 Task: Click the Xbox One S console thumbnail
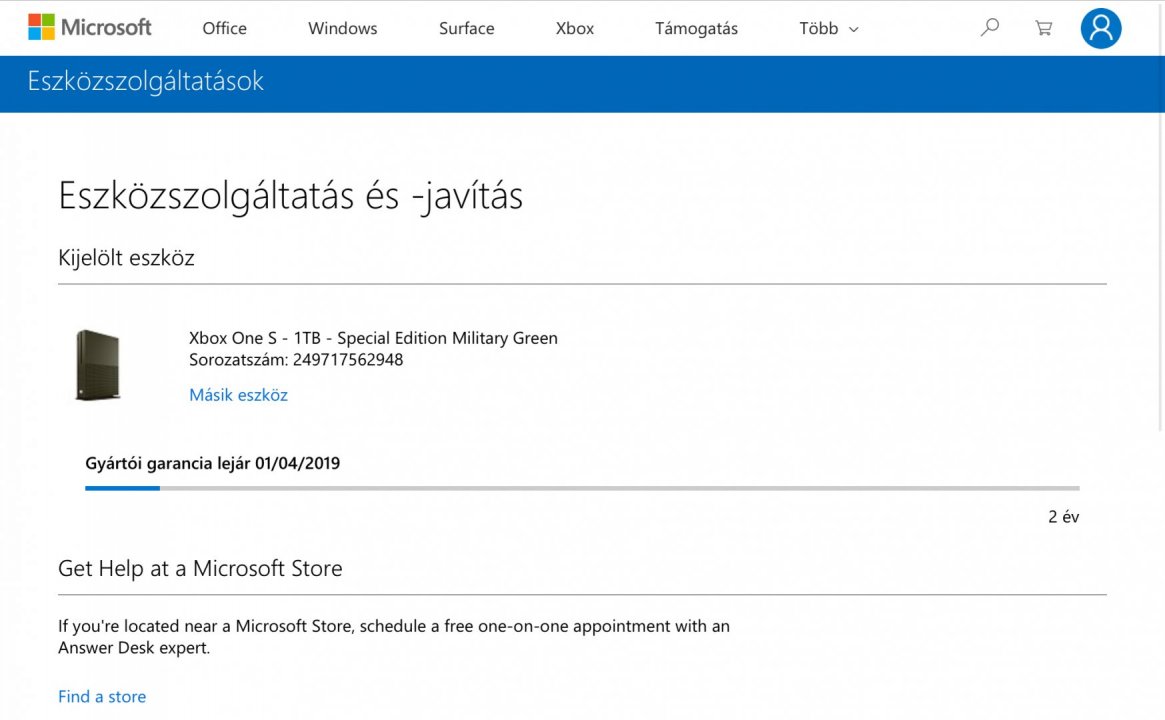98,365
